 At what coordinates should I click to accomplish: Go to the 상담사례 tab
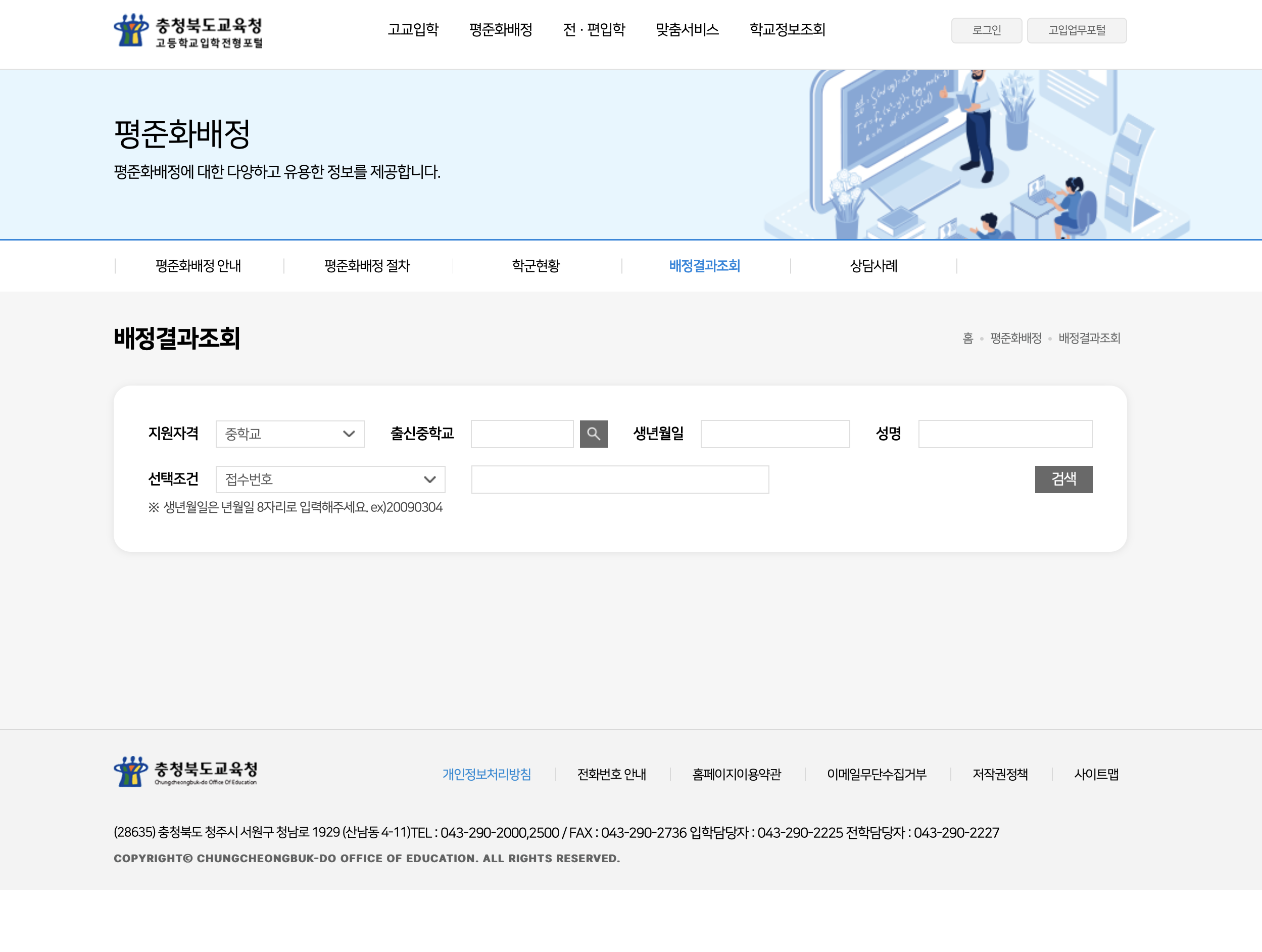coord(873,266)
